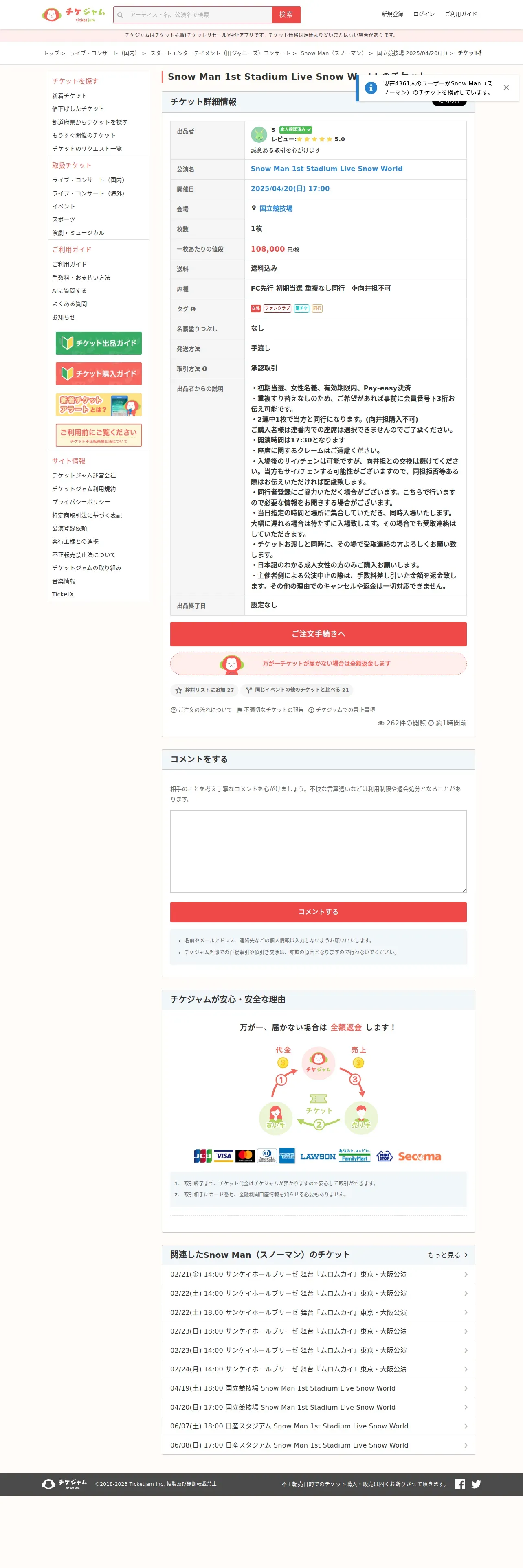Viewport: 523px width, 1568px height.
Task: Open the 02/22(土) 14:00 related ticket row
Action: coord(319,1294)
